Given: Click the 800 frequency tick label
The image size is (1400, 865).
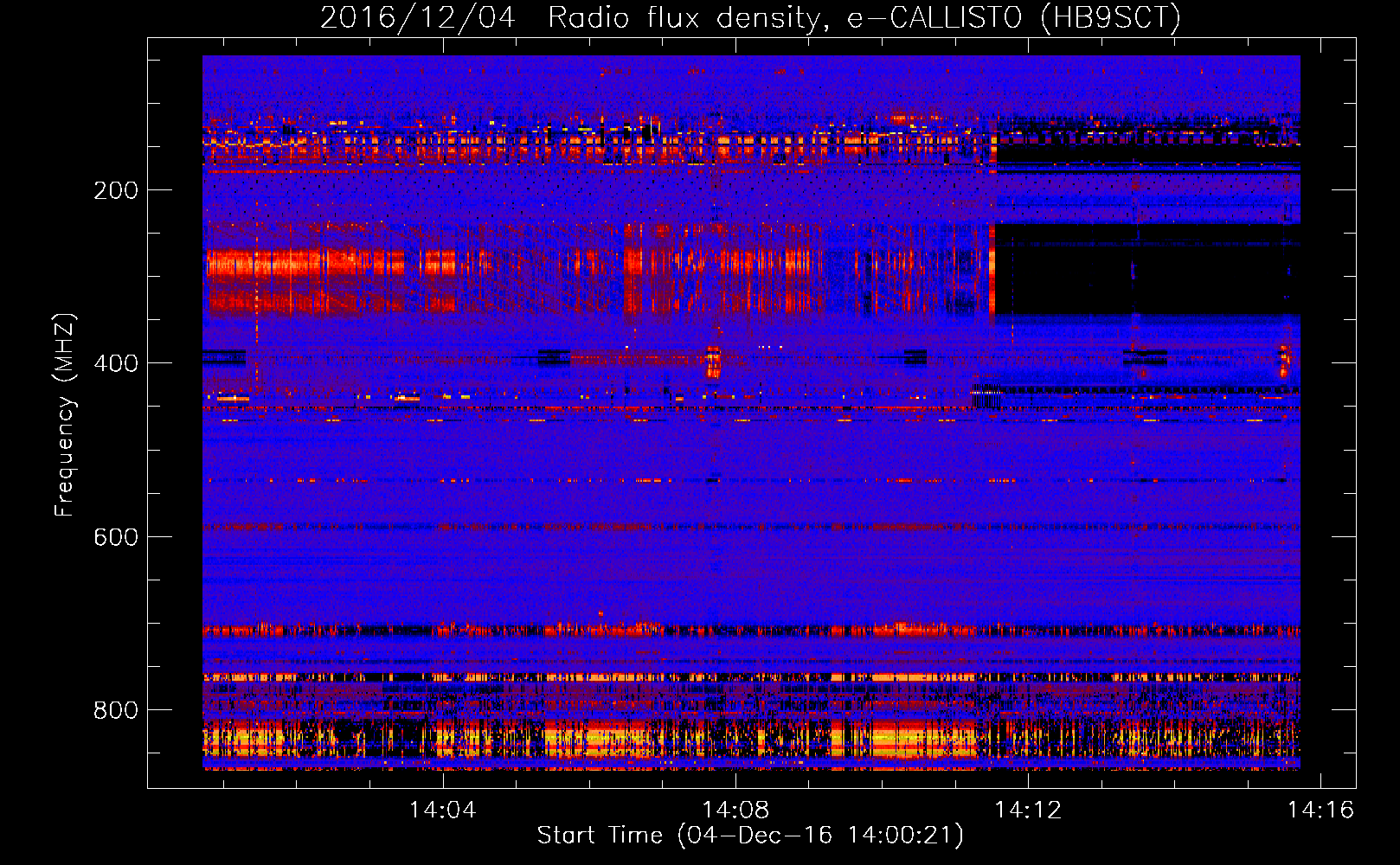Looking at the screenshot, I should pos(116,710).
